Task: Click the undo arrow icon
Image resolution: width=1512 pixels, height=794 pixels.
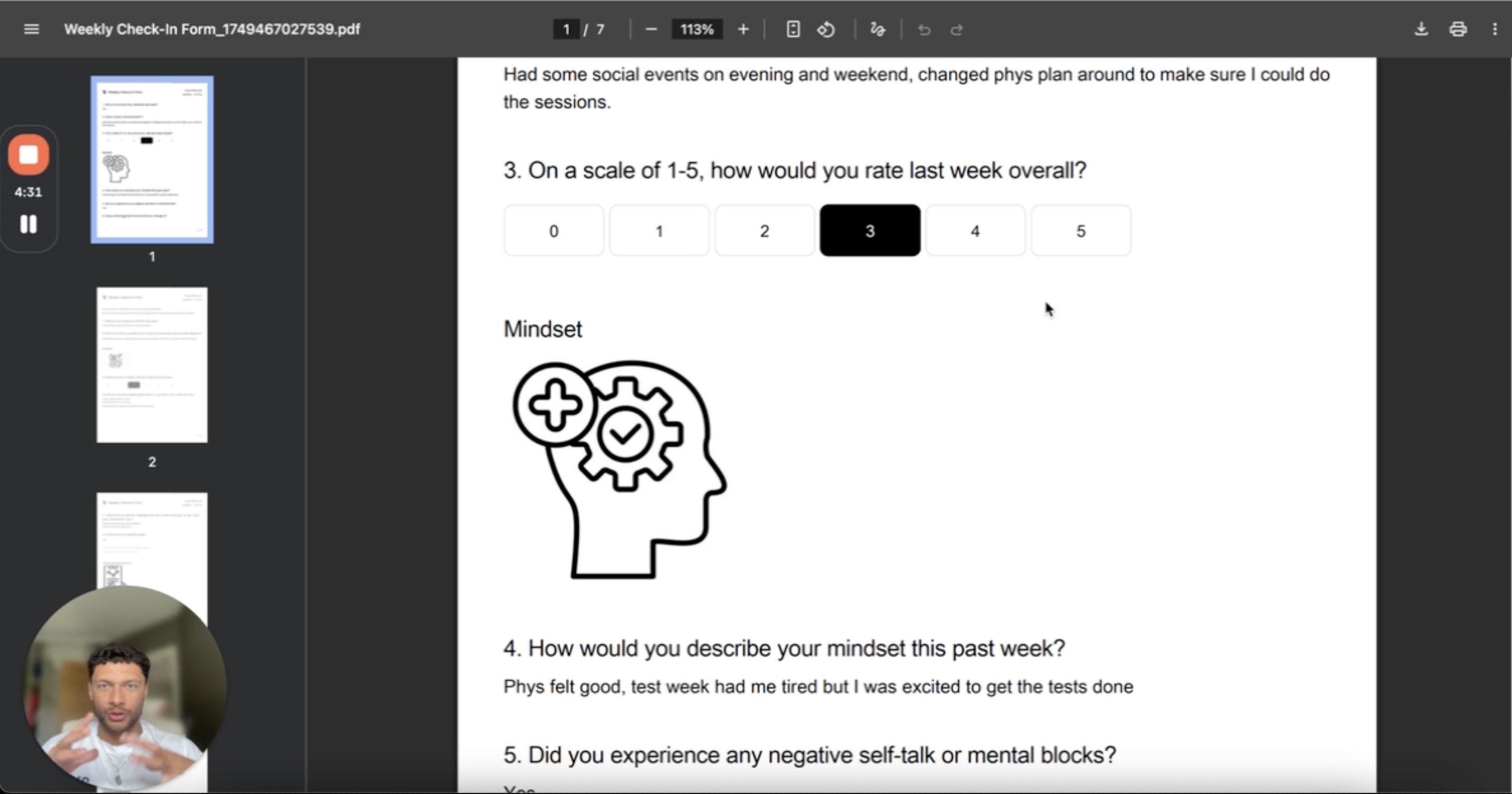Action: click(x=924, y=29)
